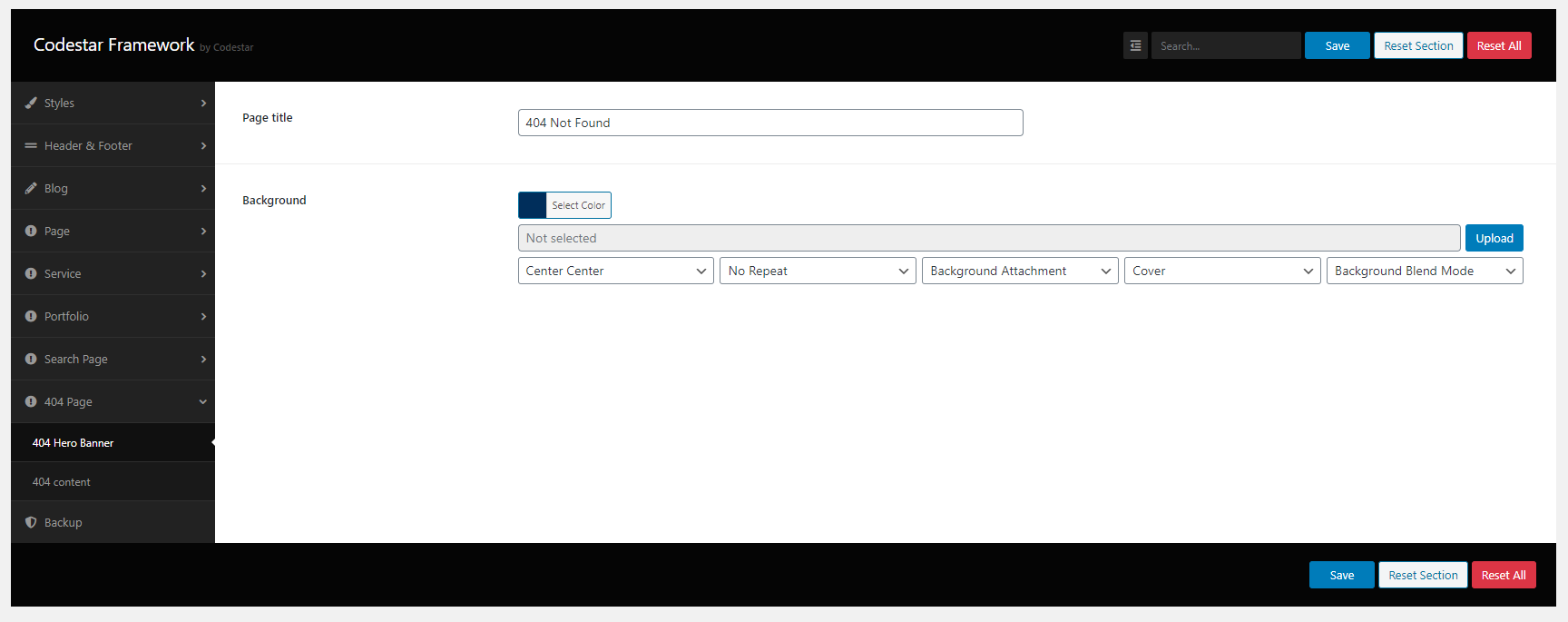The height and width of the screenshot is (622, 1568).
Task: Click the show-all-options icon beside search
Action: [1135, 45]
